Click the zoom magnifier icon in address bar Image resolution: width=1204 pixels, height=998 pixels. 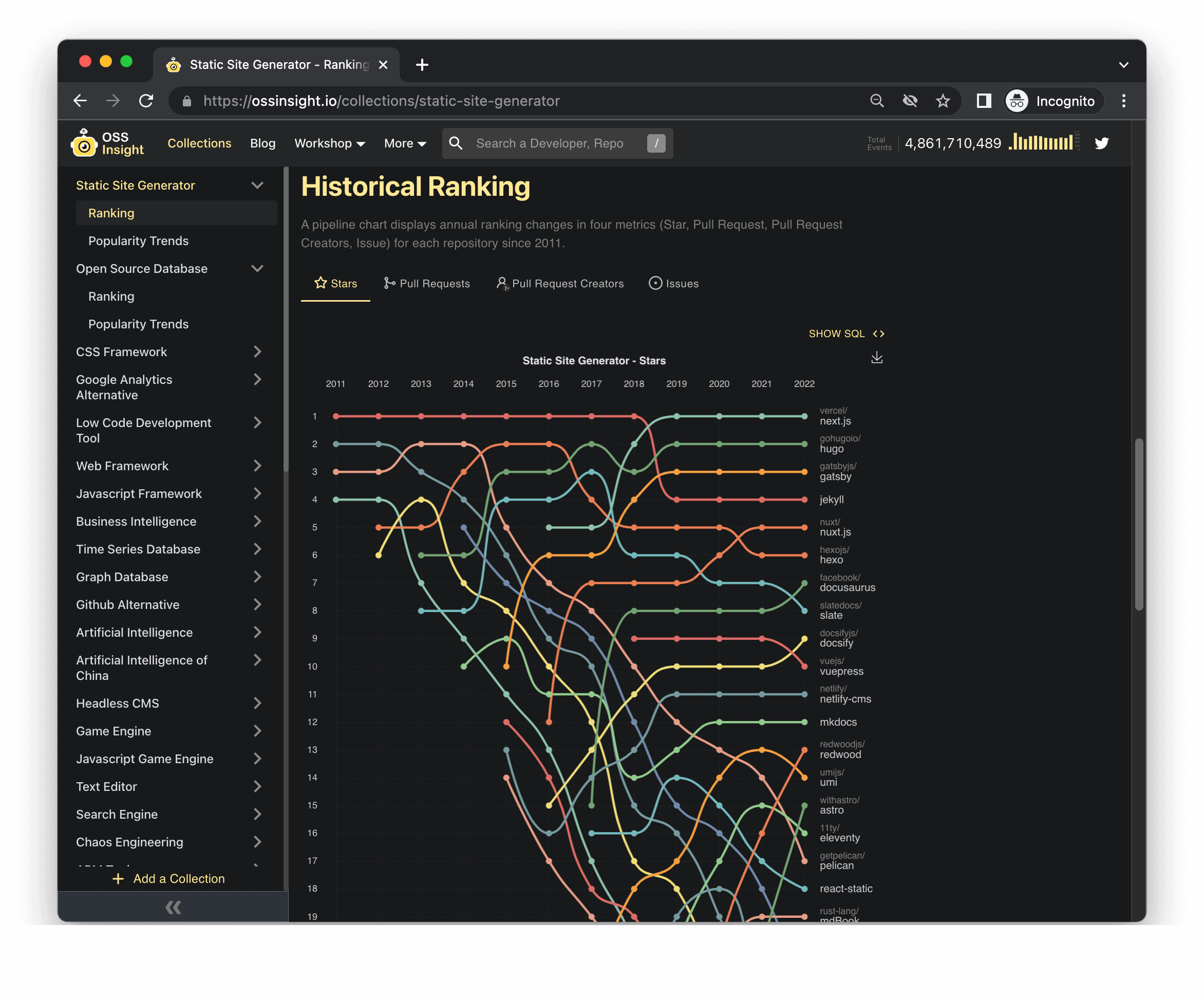(x=877, y=101)
